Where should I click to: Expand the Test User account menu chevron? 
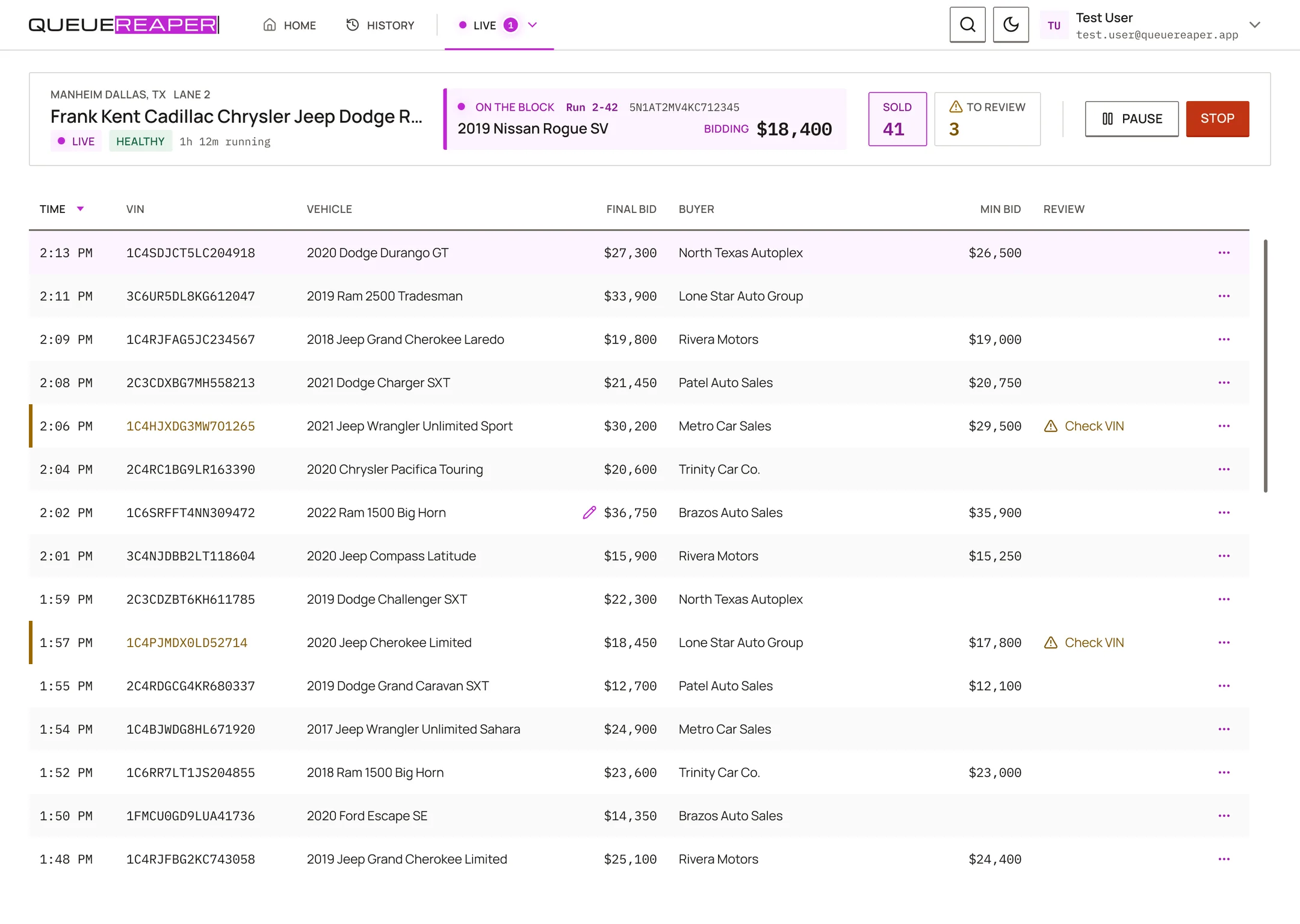[x=1255, y=25]
